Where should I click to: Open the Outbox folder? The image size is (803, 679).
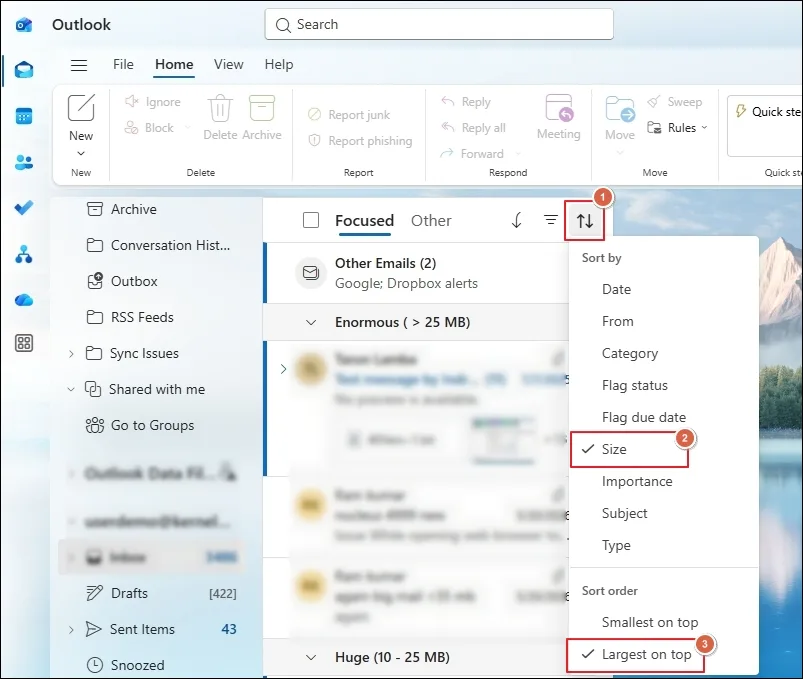[122, 281]
